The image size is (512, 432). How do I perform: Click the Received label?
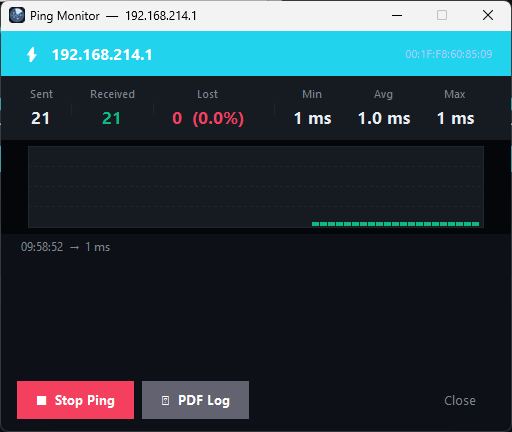click(112, 94)
